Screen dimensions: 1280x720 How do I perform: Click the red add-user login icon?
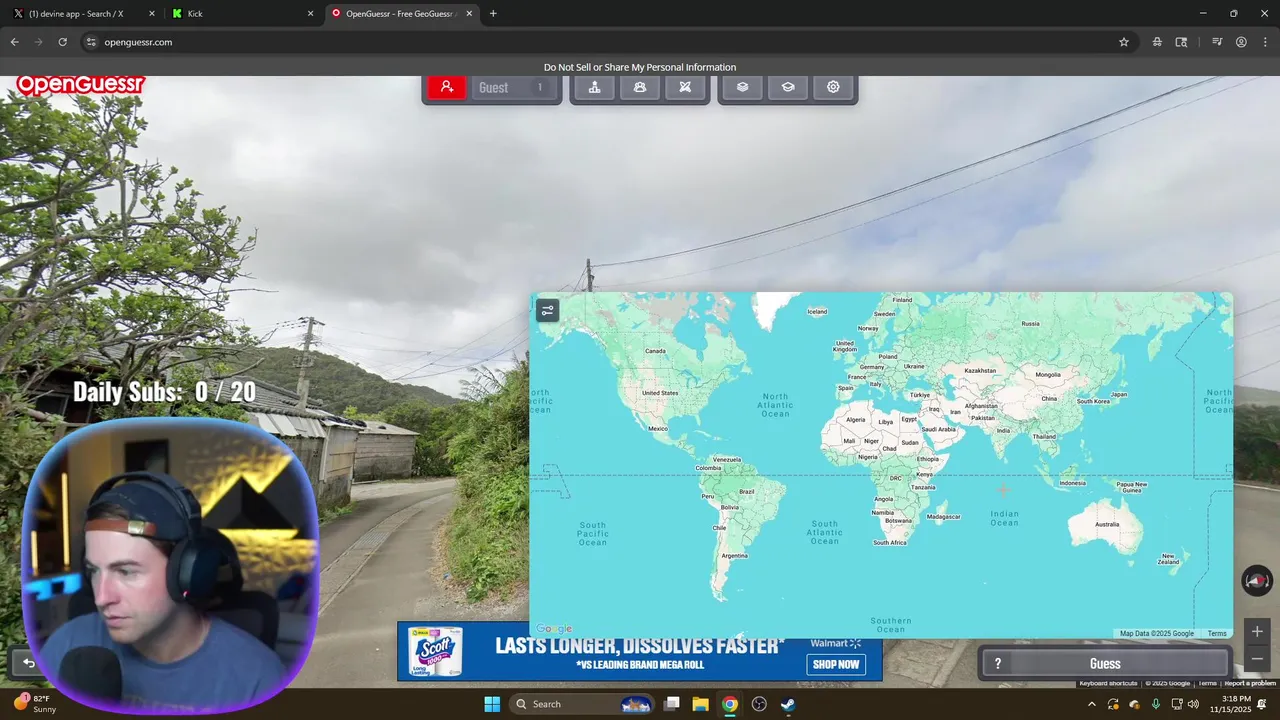tap(447, 87)
